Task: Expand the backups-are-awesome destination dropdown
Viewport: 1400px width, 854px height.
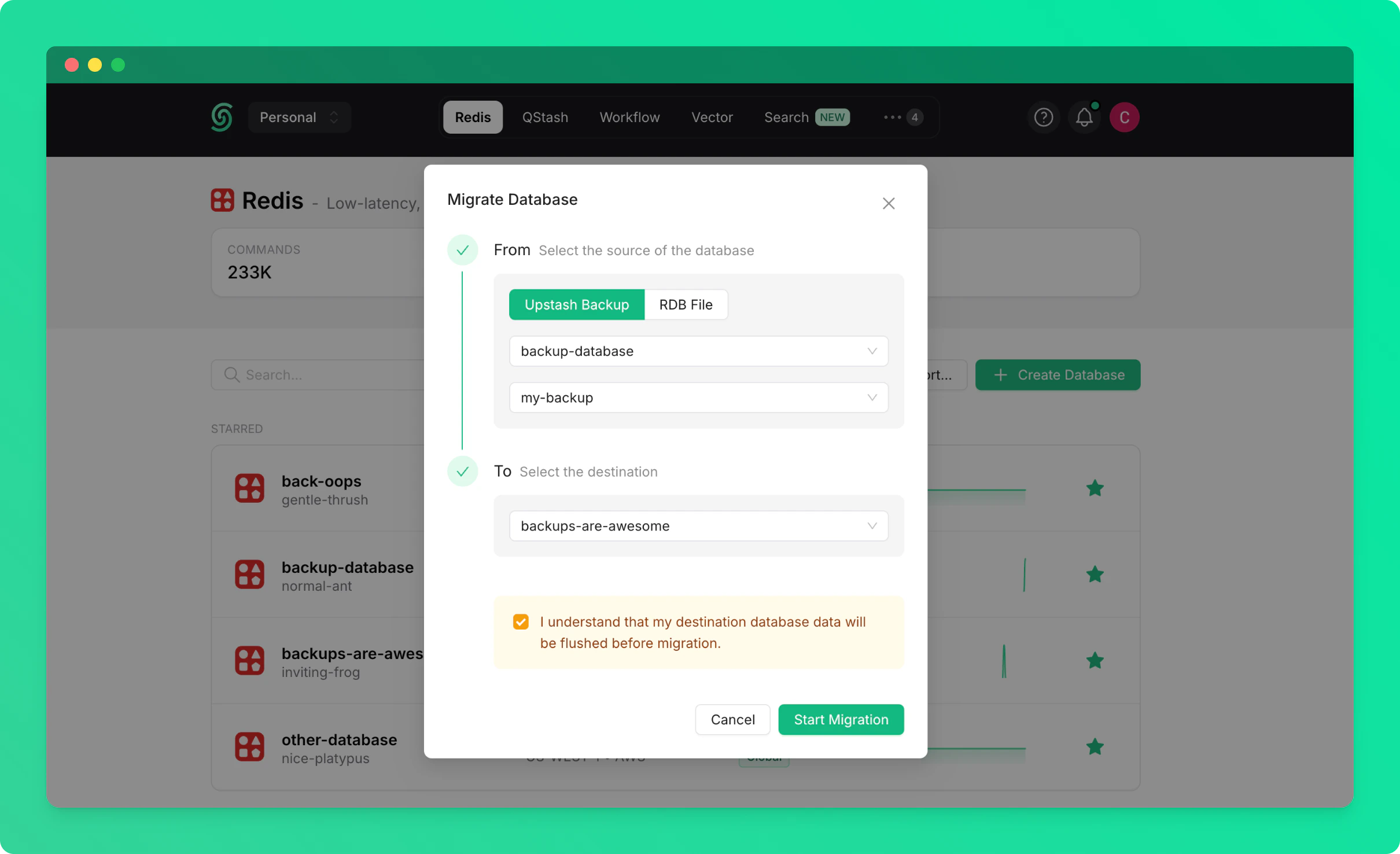Action: click(x=698, y=526)
